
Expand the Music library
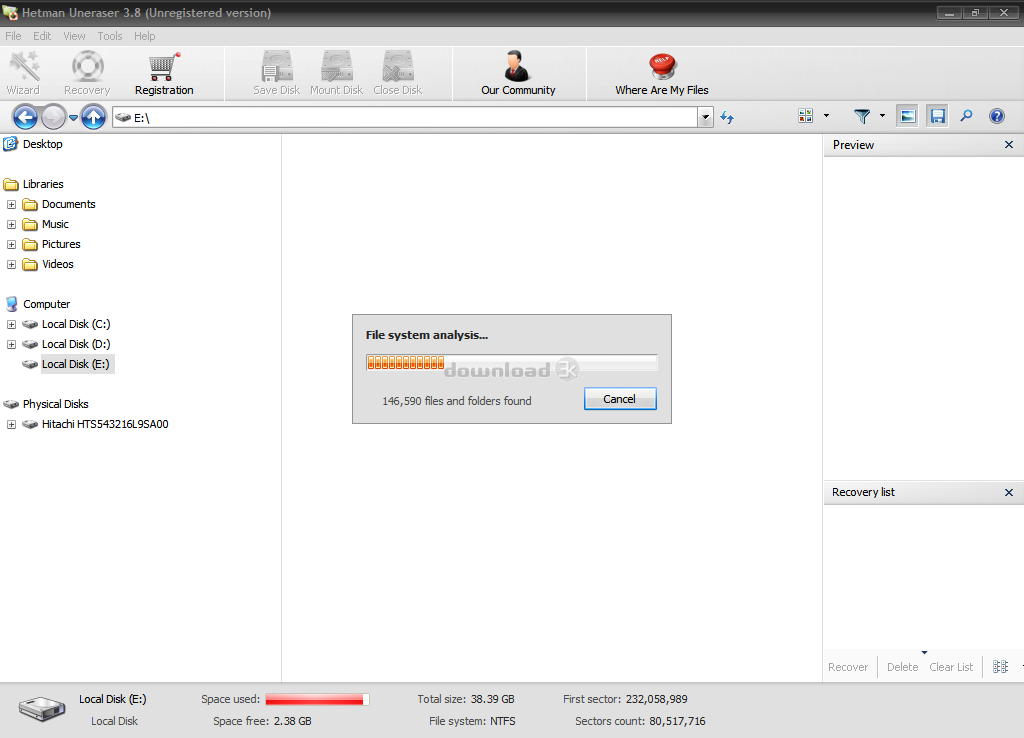[11, 225]
